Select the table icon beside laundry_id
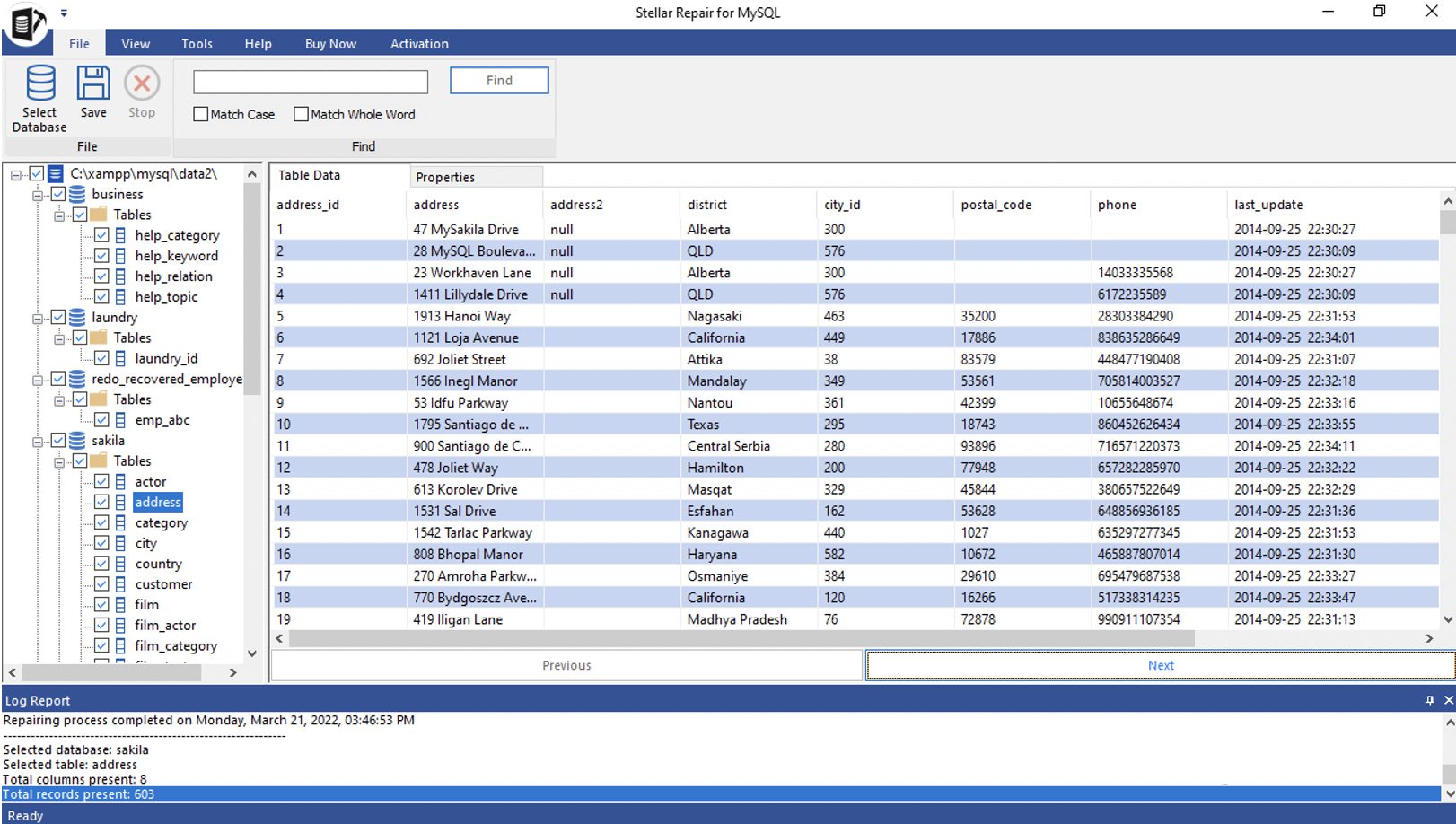 coord(119,358)
